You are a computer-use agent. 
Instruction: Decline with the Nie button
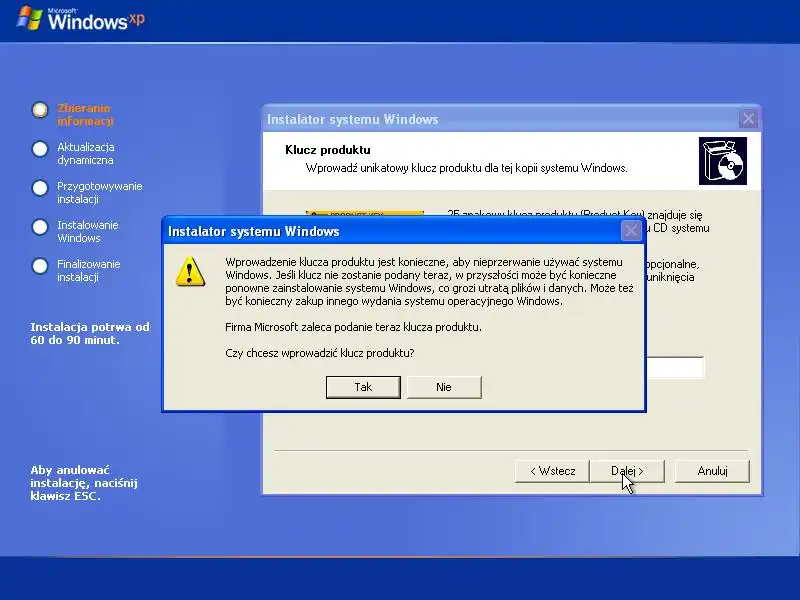coord(444,387)
